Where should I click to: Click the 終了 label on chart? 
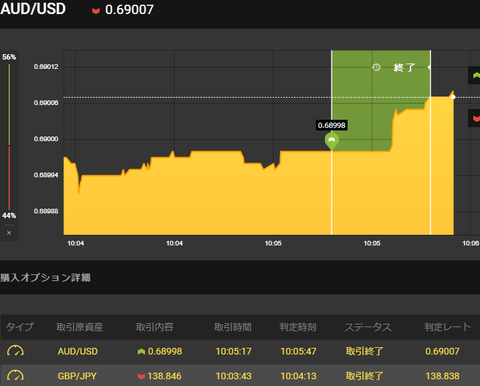[404, 68]
